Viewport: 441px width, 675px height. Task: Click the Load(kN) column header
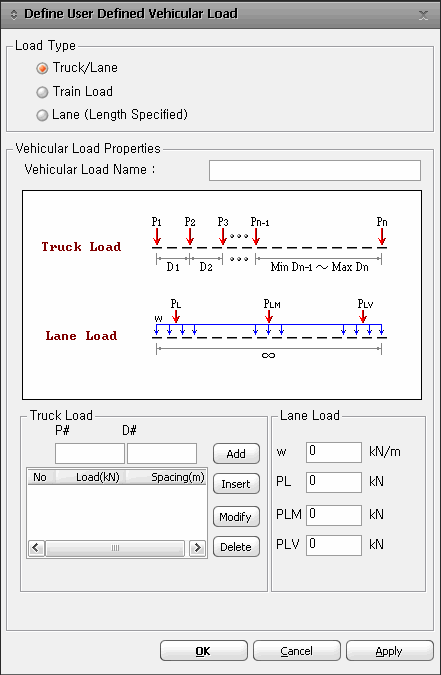point(90,477)
